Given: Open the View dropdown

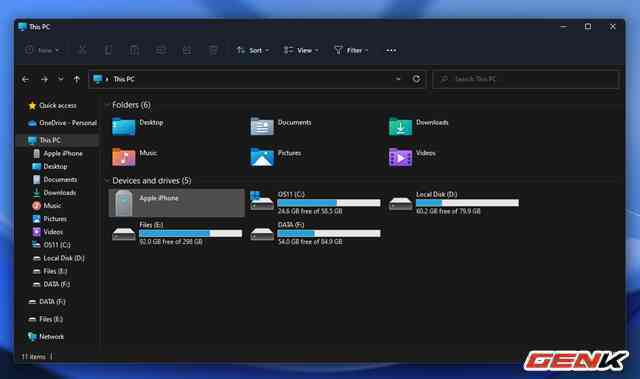Looking at the screenshot, I should pyautogui.click(x=301, y=50).
